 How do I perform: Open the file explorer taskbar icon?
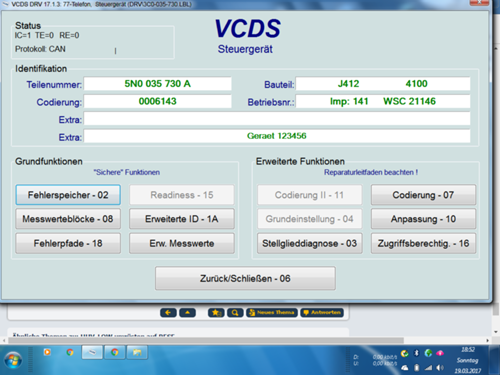(137, 353)
